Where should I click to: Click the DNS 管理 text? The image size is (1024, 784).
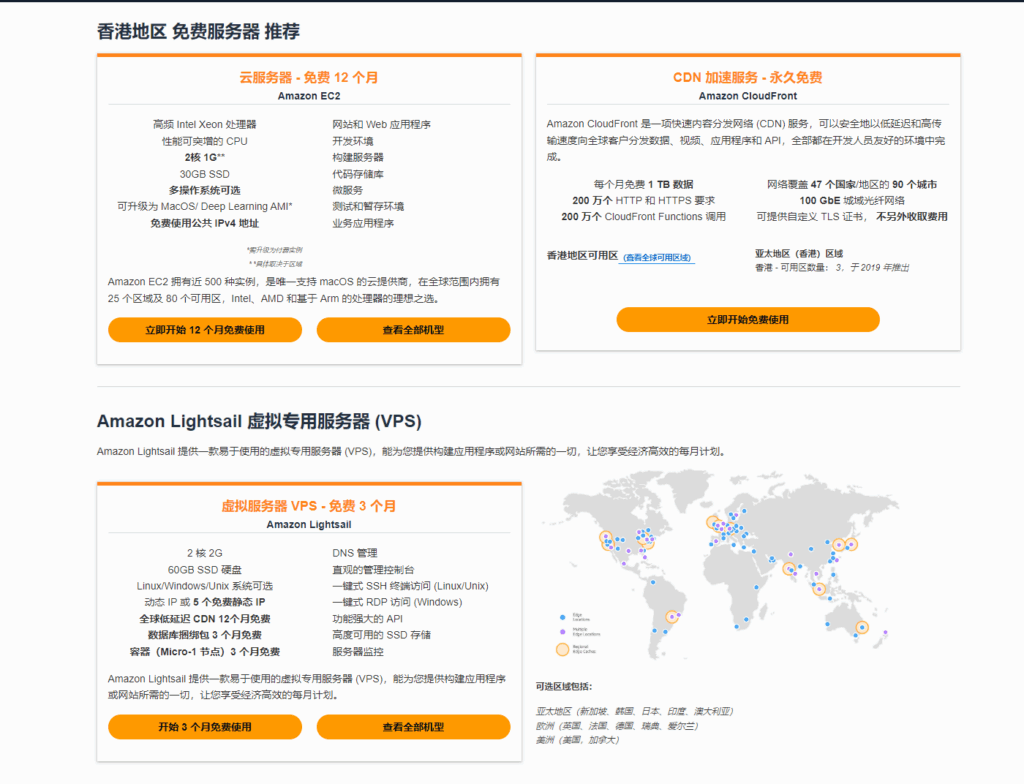tap(355, 553)
